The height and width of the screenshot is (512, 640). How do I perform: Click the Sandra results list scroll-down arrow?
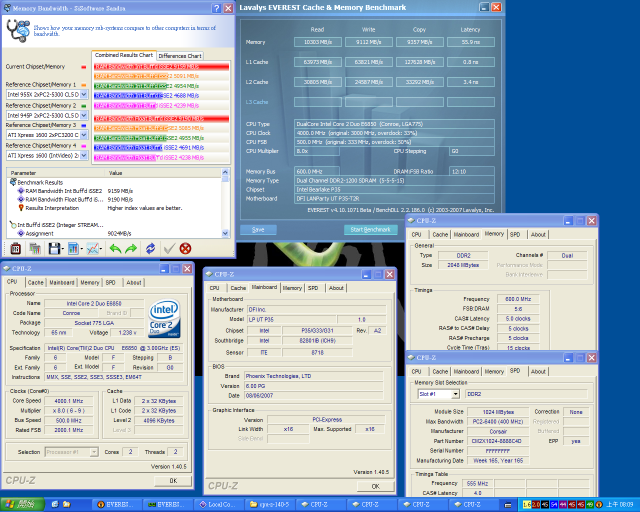[225, 234]
